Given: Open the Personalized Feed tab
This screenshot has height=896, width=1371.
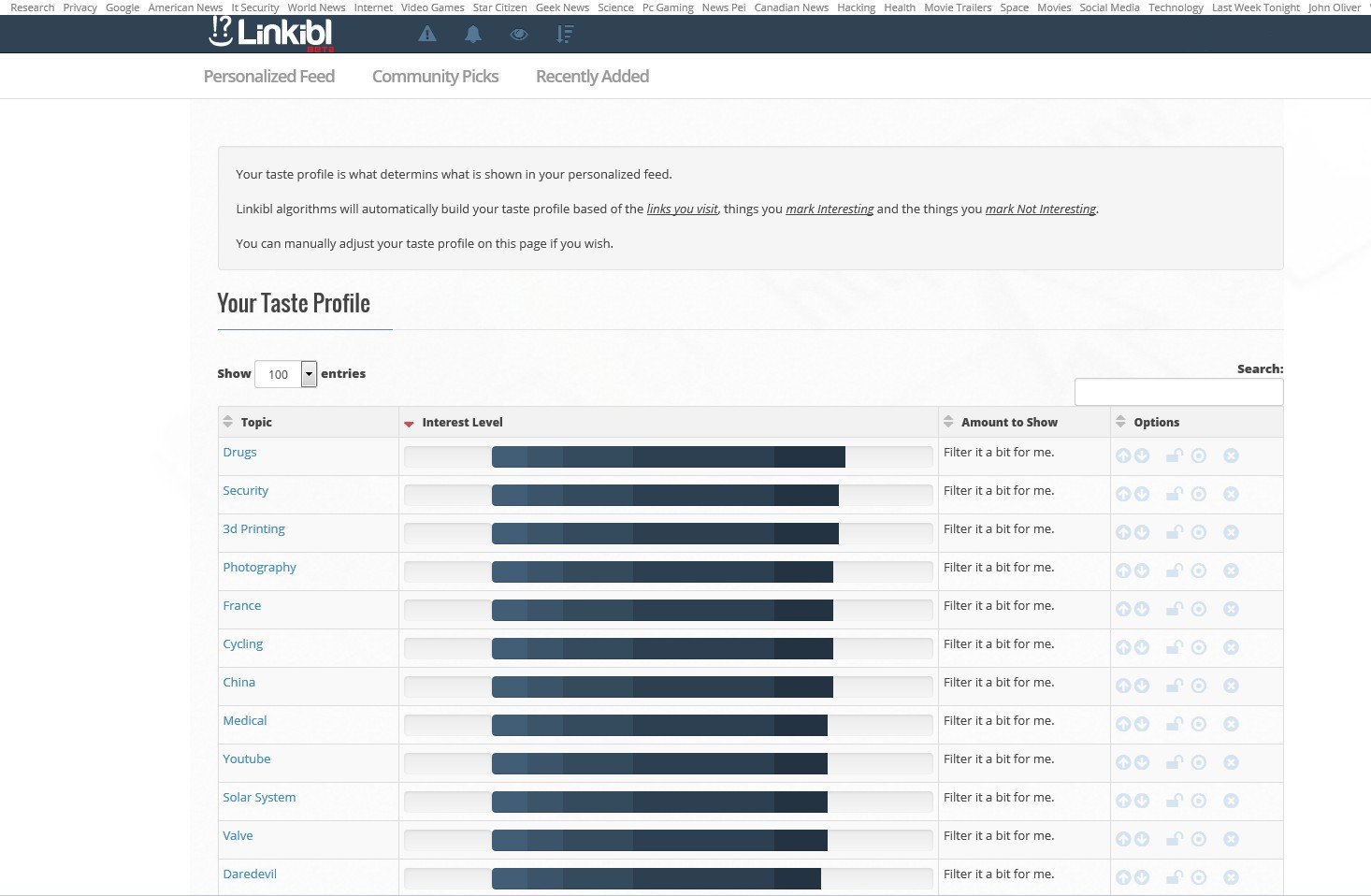Looking at the screenshot, I should 269,77.
